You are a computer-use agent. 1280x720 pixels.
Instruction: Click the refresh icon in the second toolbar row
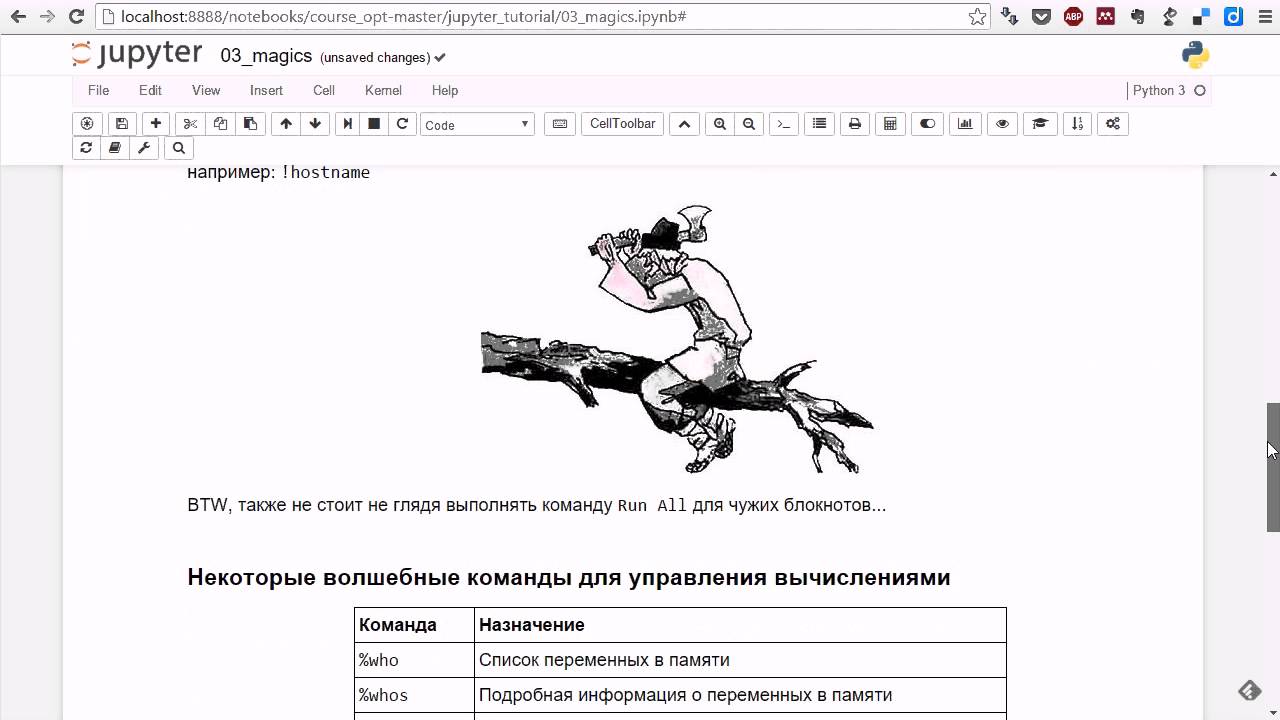pyautogui.click(x=86, y=148)
